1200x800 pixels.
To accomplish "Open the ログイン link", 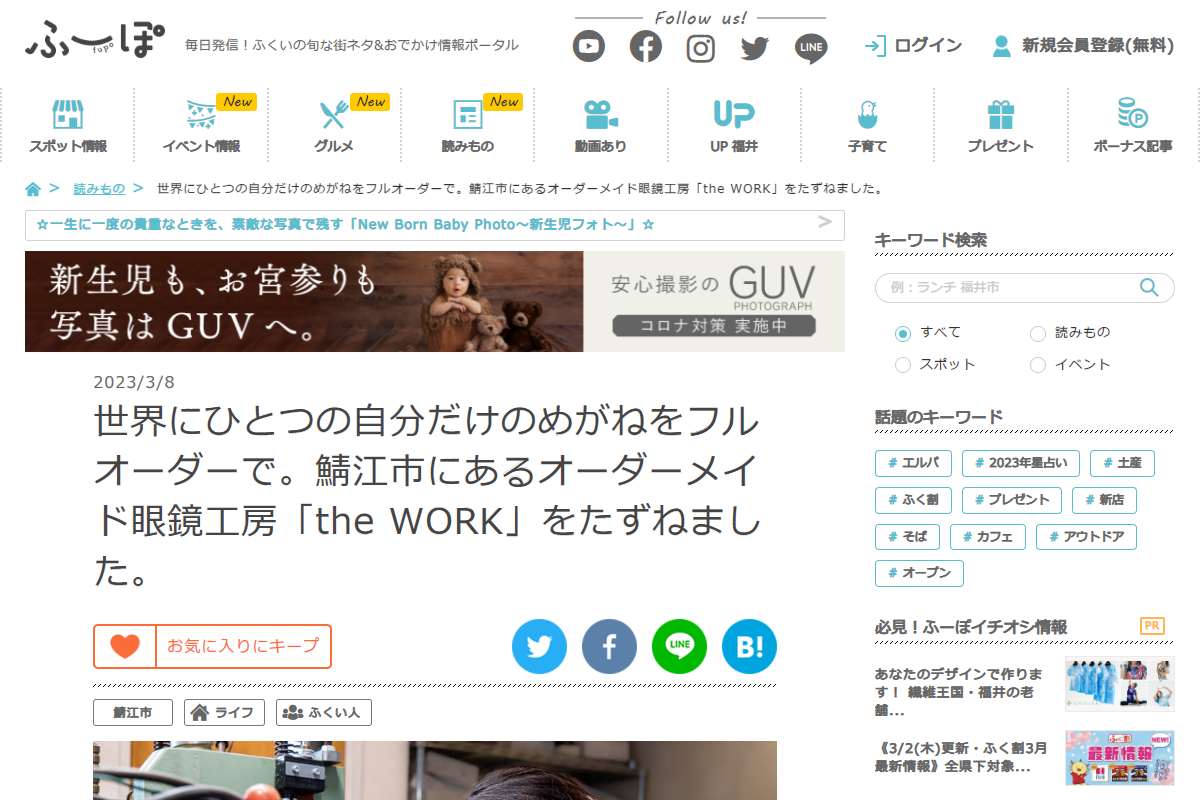I will coord(913,46).
